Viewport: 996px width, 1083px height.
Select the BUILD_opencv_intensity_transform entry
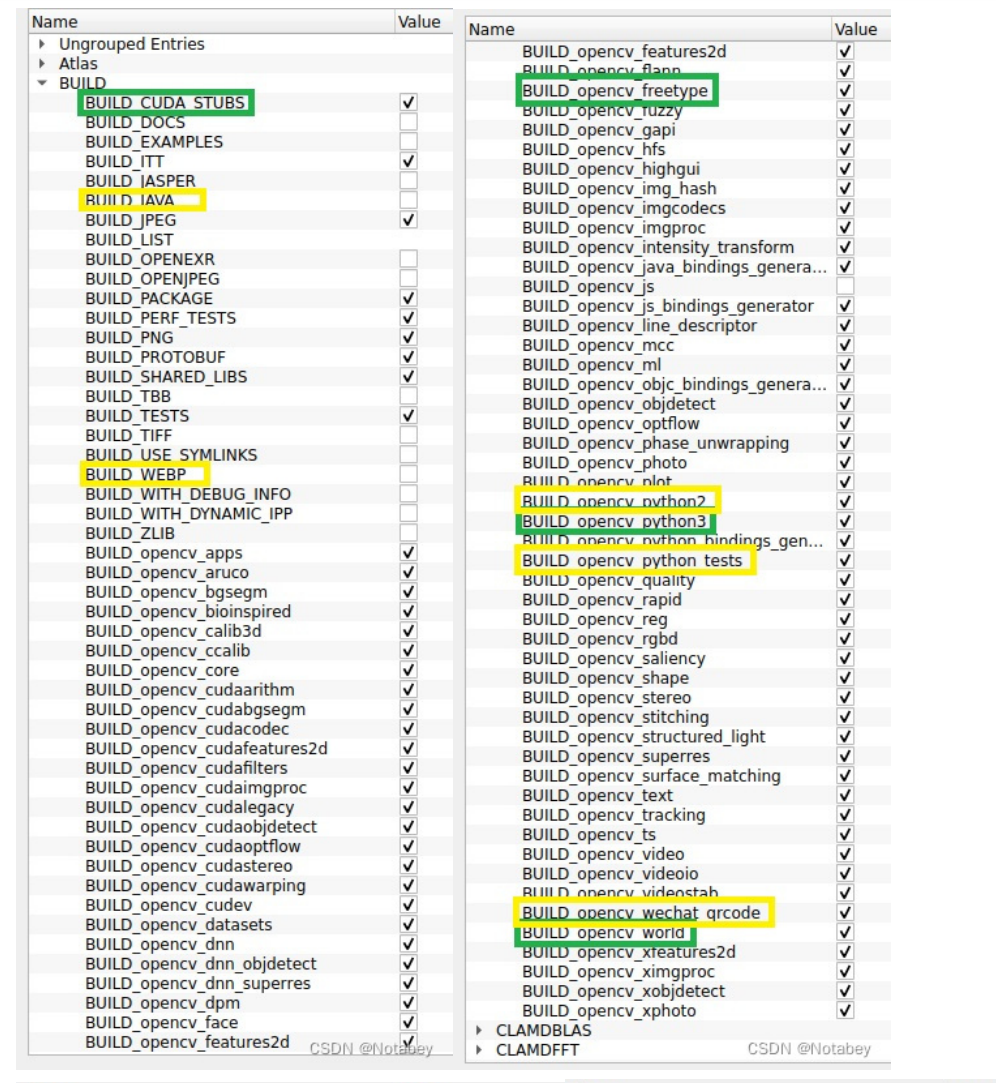(x=658, y=247)
